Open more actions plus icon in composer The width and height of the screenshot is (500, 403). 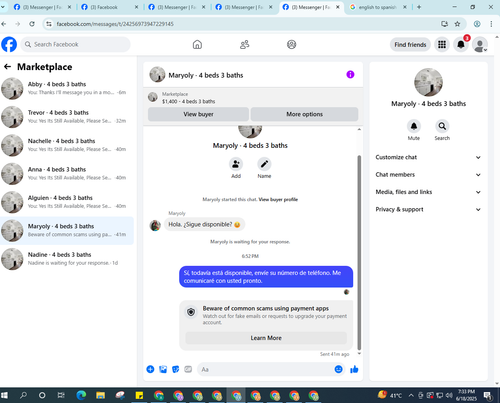pyautogui.click(x=150, y=369)
